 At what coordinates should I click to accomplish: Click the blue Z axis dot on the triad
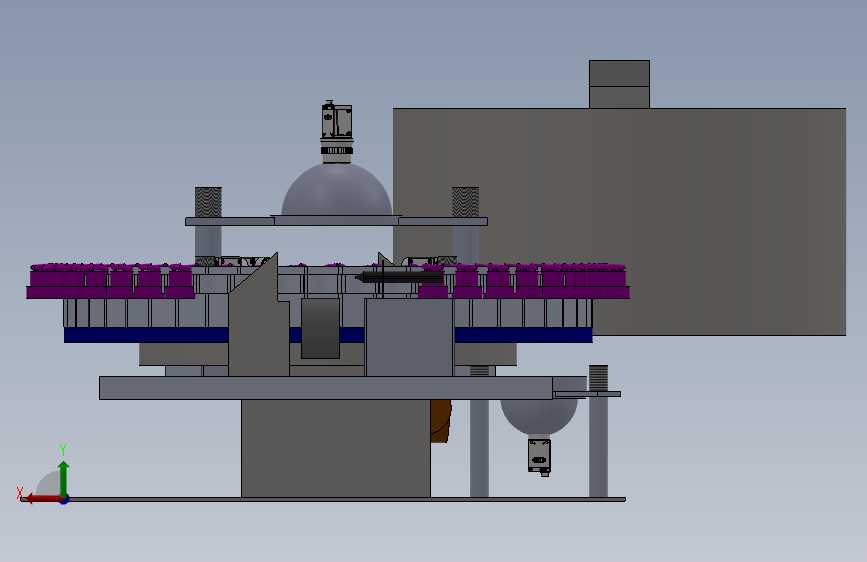tap(65, 500)
